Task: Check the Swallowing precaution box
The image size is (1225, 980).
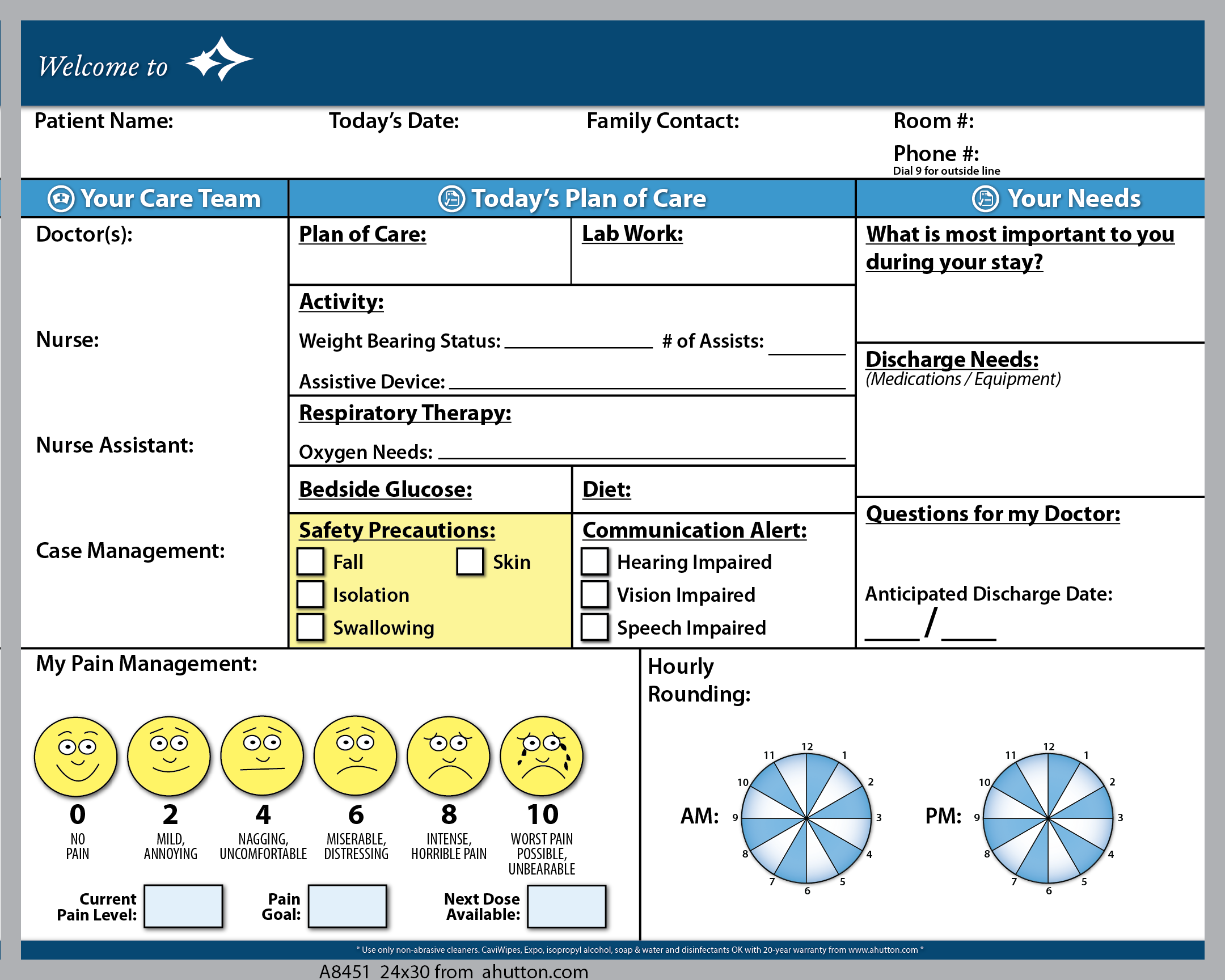Action: [311, 627]
